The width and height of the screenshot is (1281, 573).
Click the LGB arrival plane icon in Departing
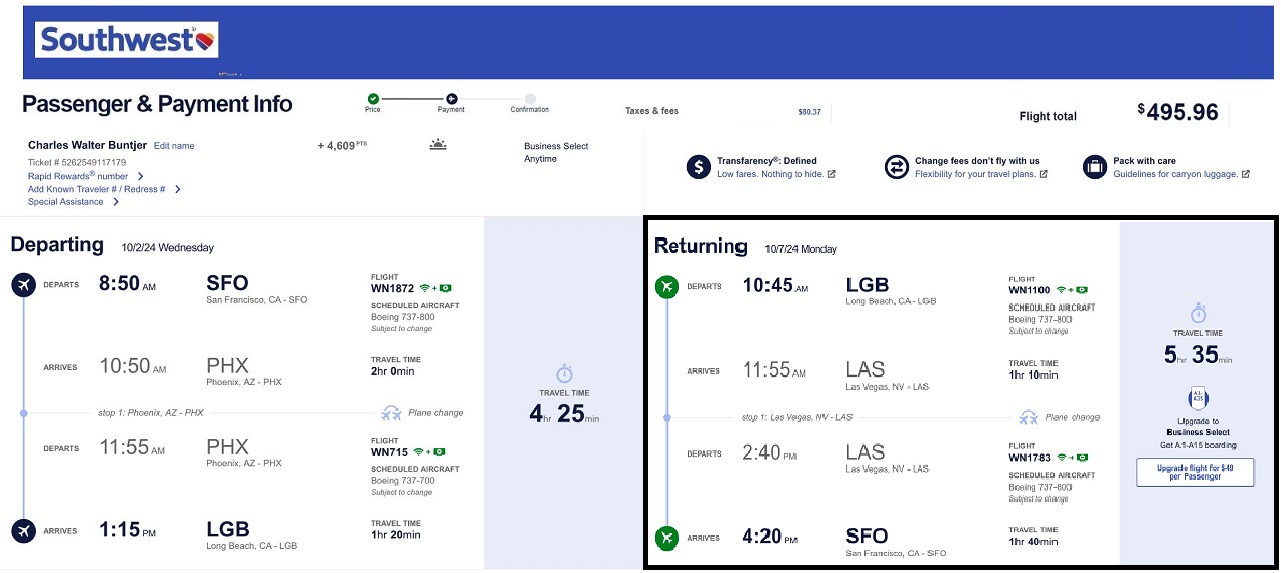coord(23,531)
